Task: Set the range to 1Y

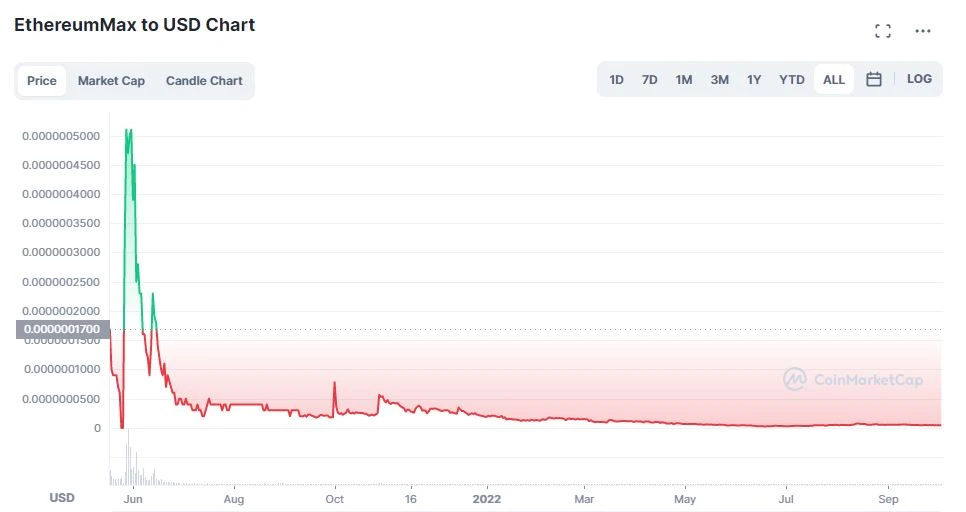Action: [x=754, y=79]
